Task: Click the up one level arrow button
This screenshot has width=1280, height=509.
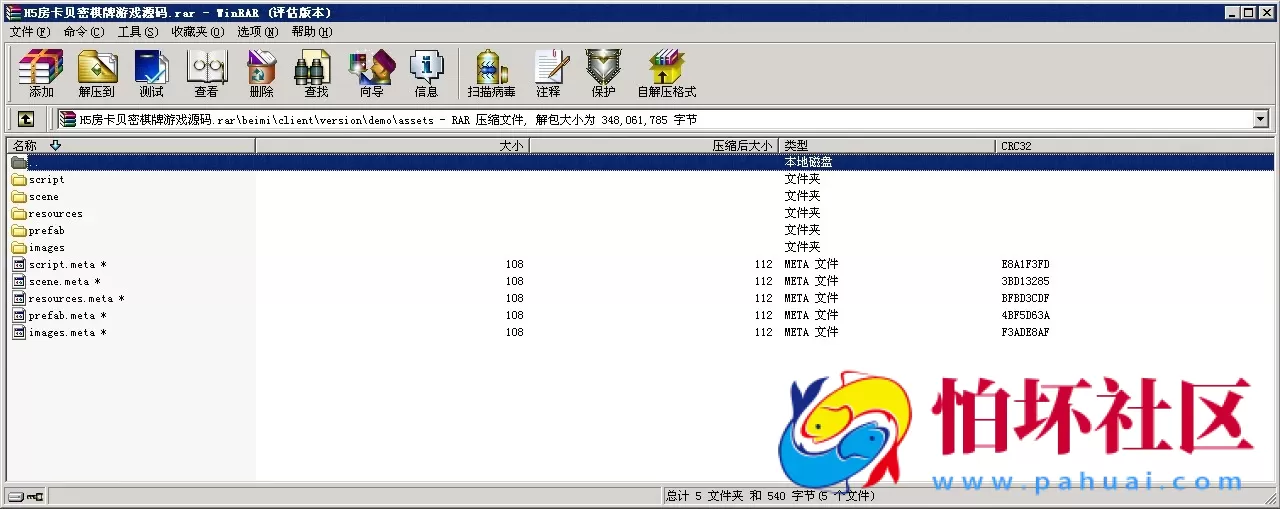Action: pyautogui.click(x=26, y=120)
